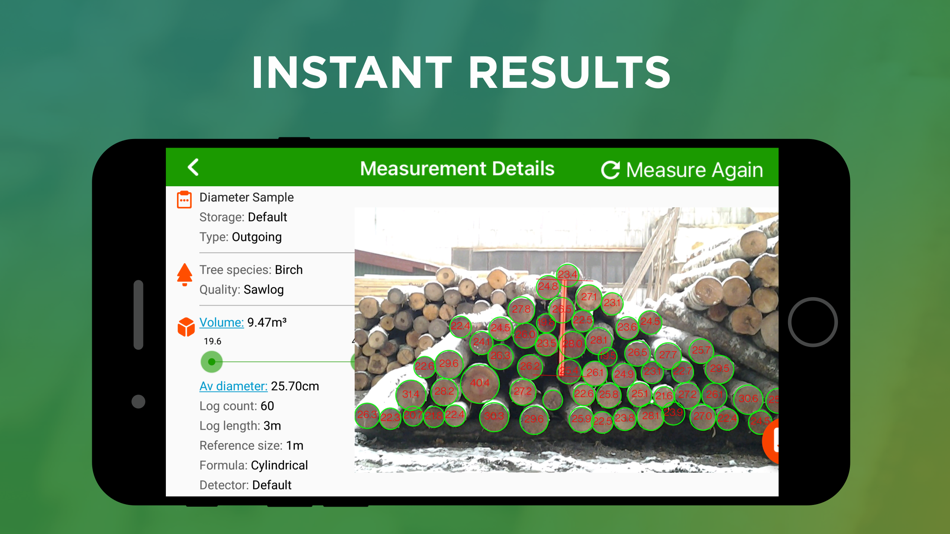This screenshot has width=950, height=534.
Task: Click the Measure Again label
Action: click(x=694, y=170)
